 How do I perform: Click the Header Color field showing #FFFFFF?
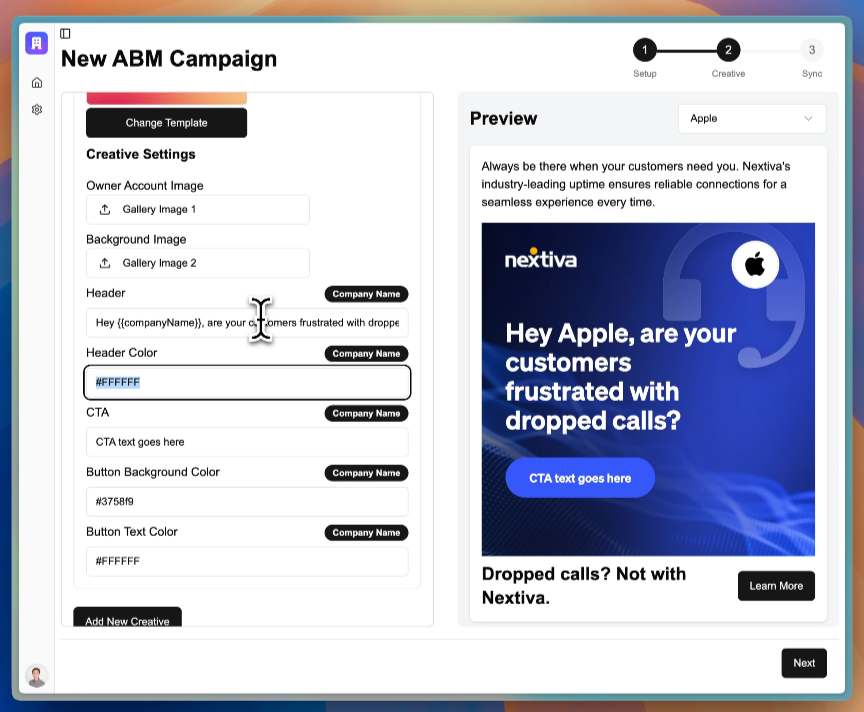(247, 382)
